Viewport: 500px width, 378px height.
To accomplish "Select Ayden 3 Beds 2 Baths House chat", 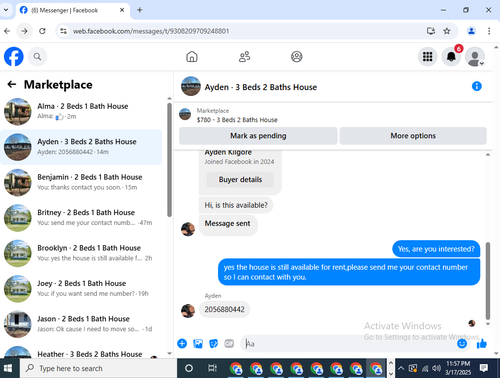I will [x=81, y=147].
